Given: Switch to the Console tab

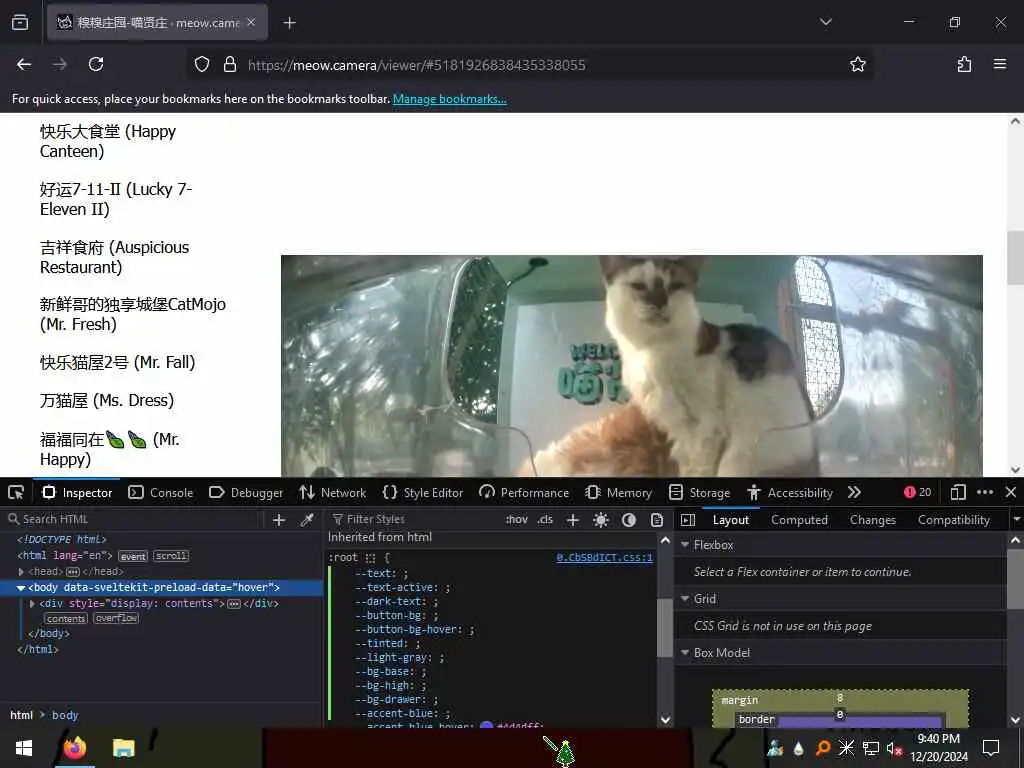Looking at the screenshot, I should pyautogui.click(x=161, y=492).
